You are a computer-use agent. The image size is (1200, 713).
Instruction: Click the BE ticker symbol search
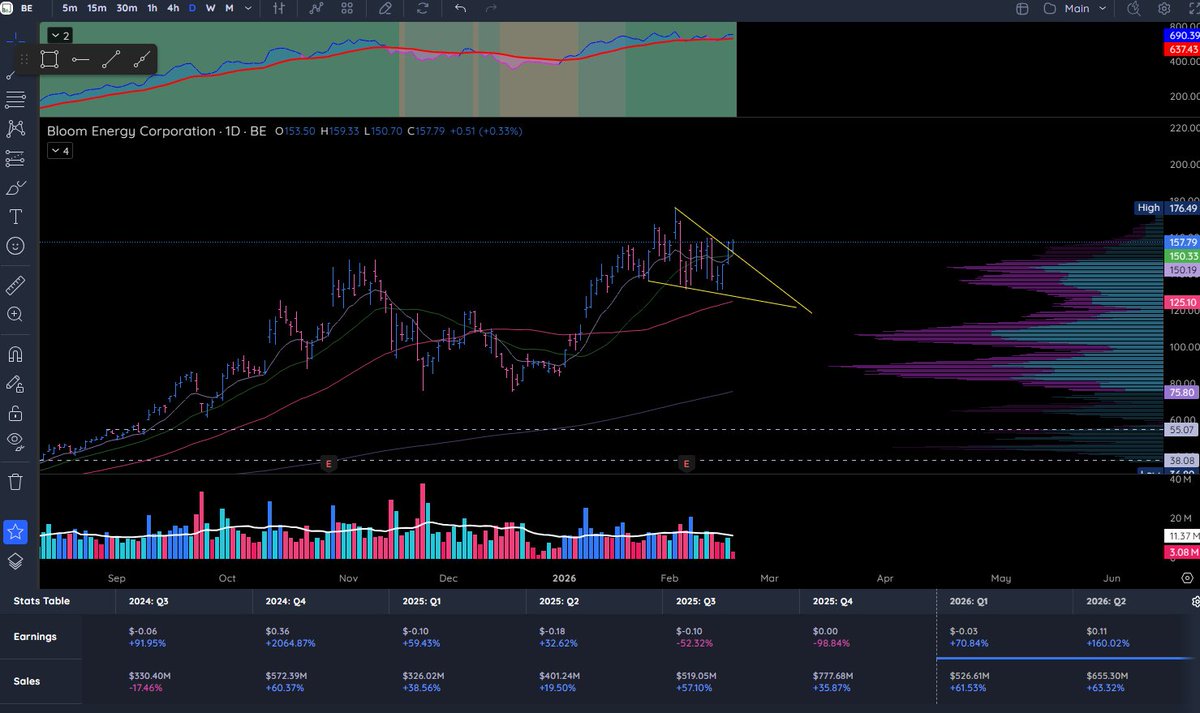pyautogui.click(x=27, y=8)
